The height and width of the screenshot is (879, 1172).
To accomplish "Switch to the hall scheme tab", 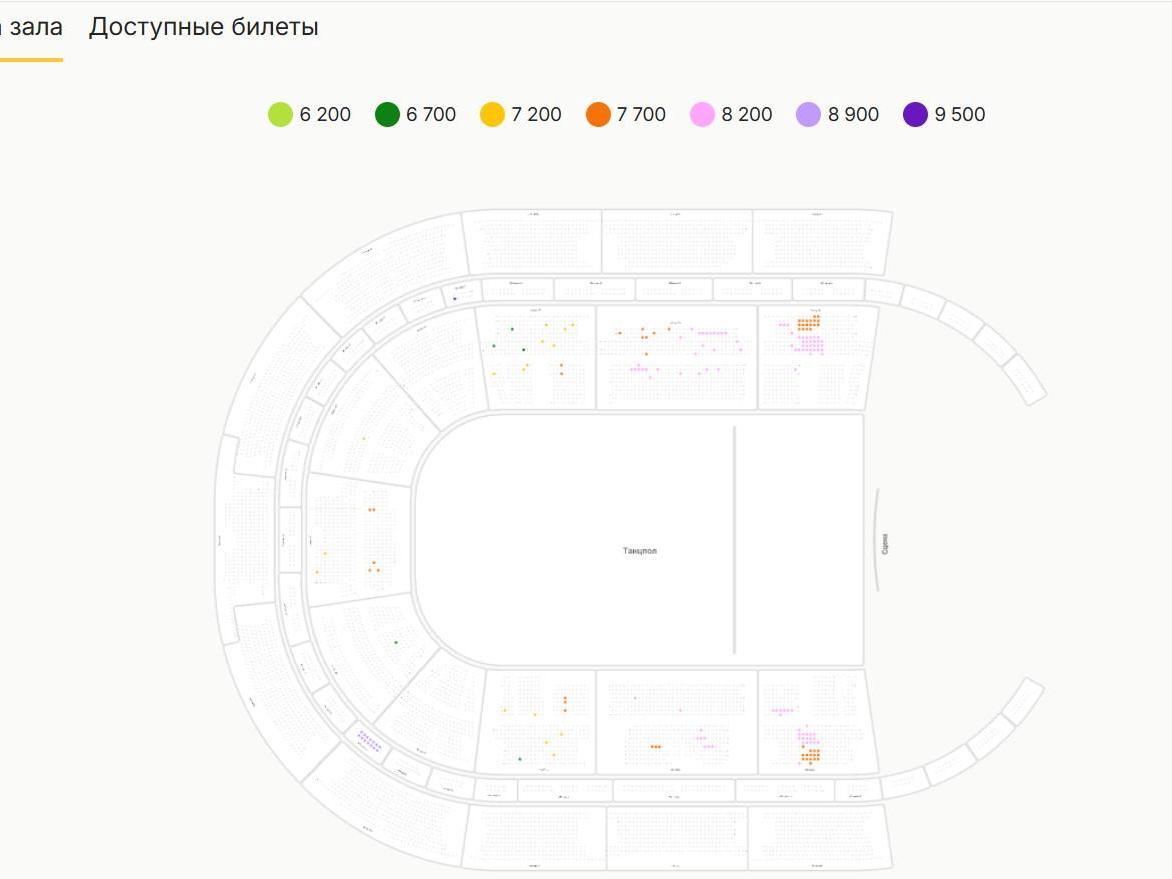I will [30, 27].
